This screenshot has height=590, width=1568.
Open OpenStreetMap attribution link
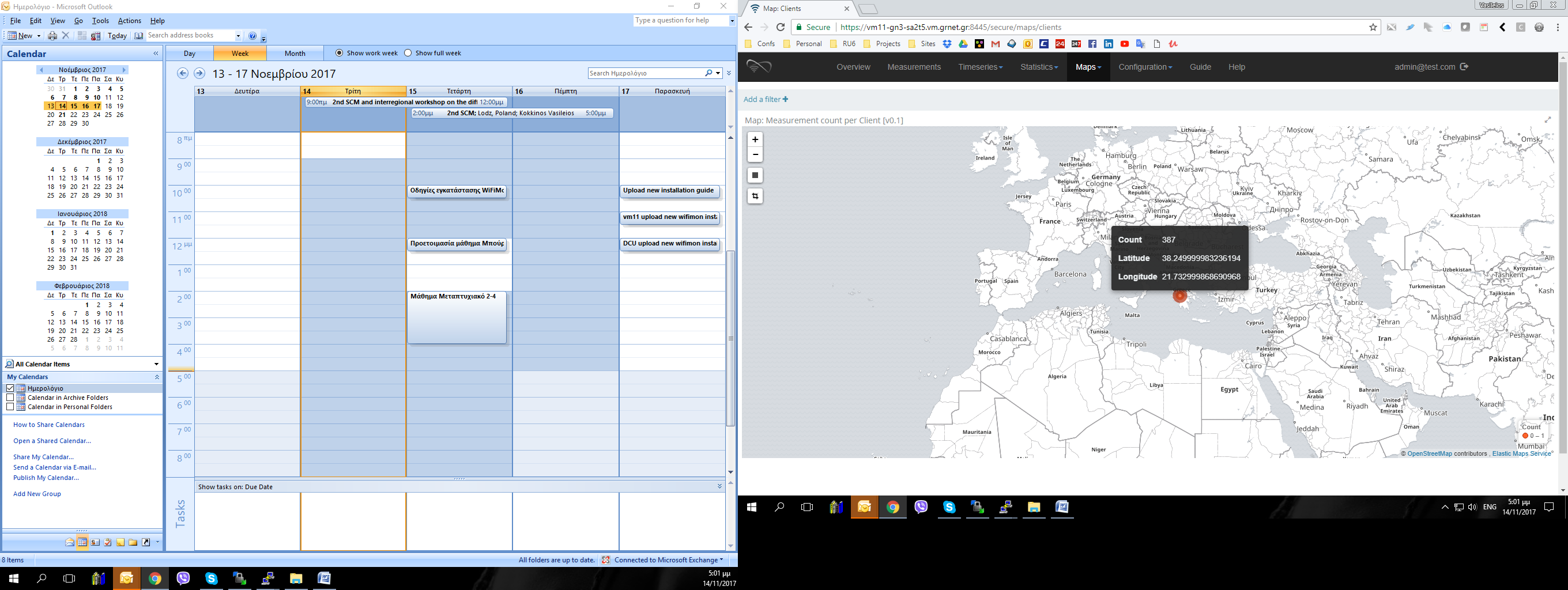click(1430, 454)
